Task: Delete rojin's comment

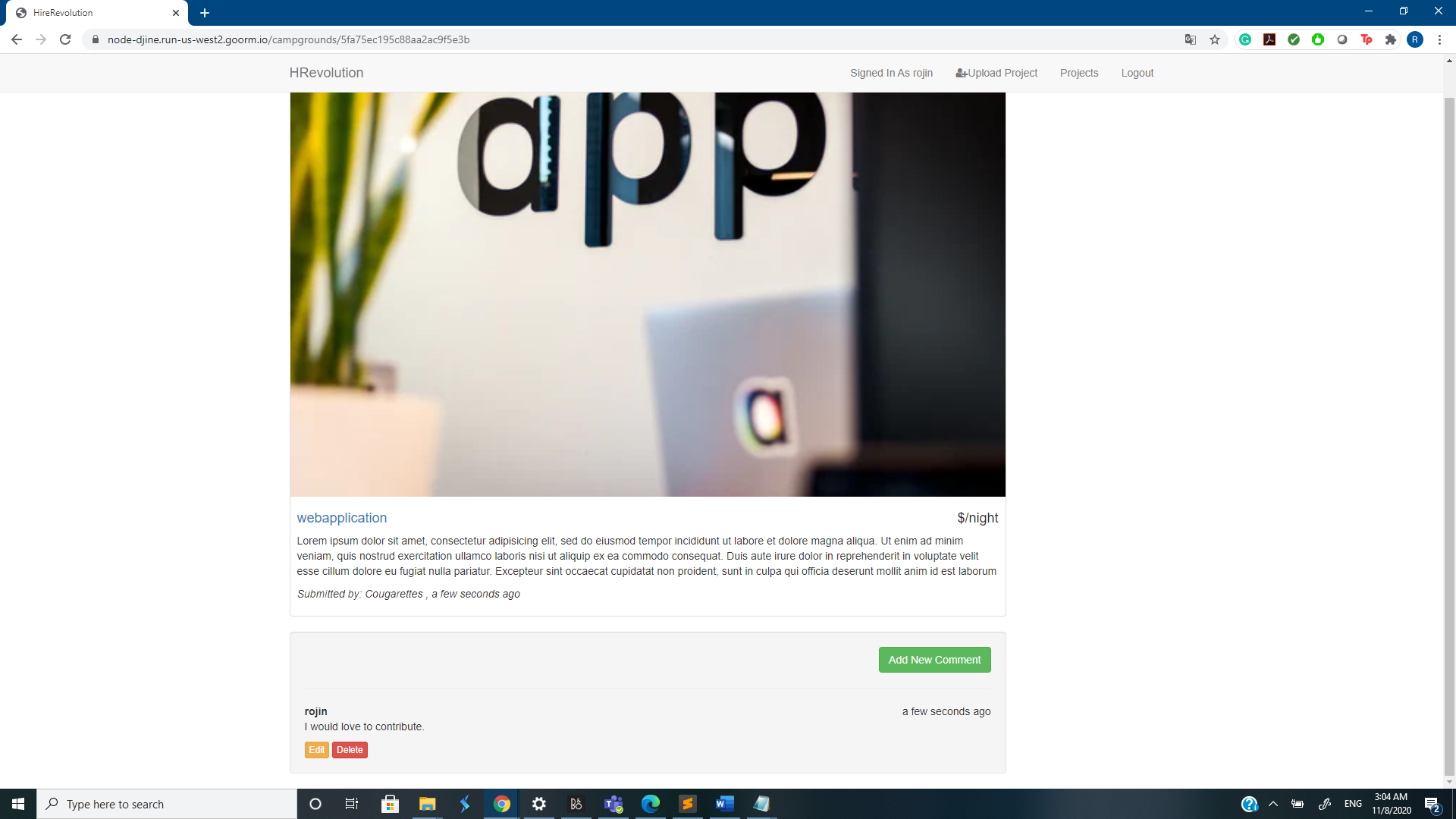Action: coord(350,750)
